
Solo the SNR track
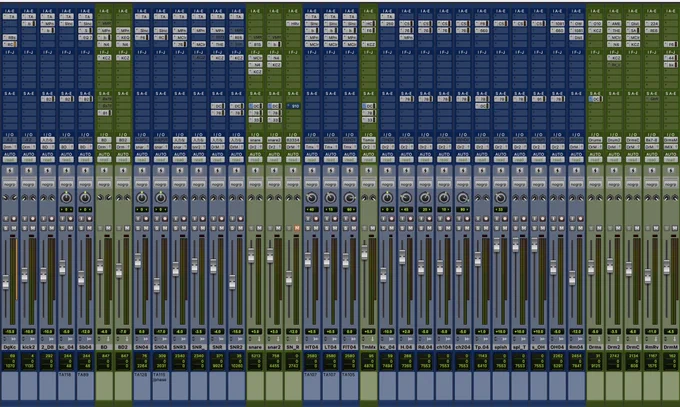tap(213, 228)
